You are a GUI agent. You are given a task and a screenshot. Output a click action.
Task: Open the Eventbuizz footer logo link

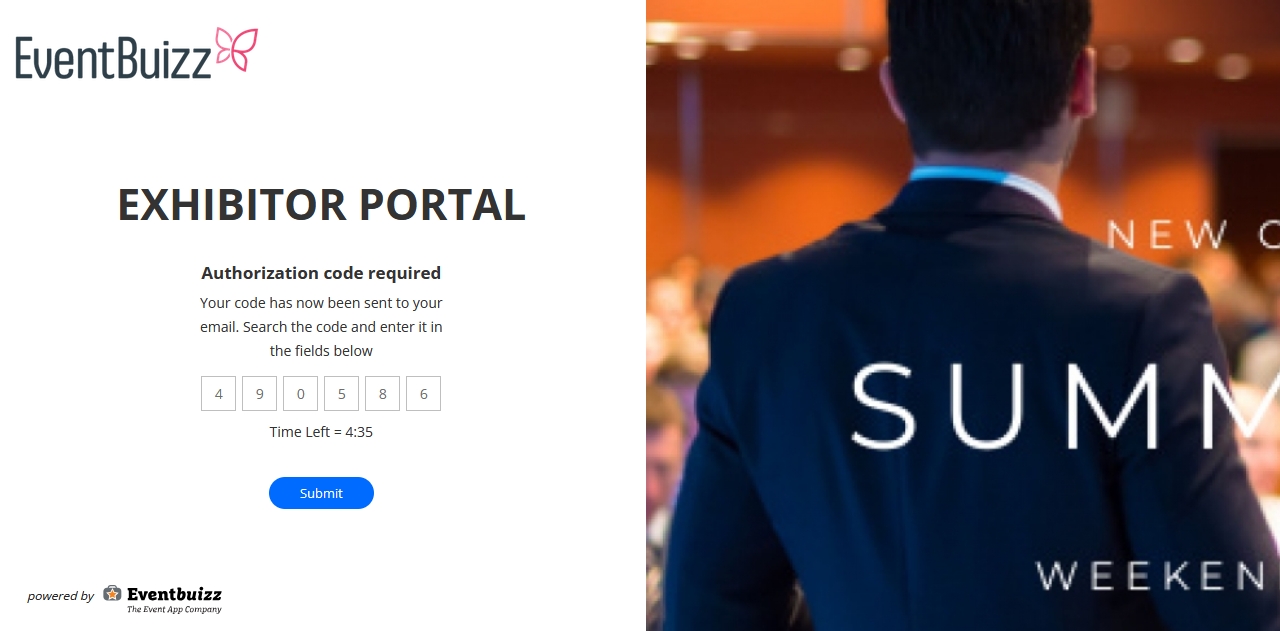click(162, 599)
